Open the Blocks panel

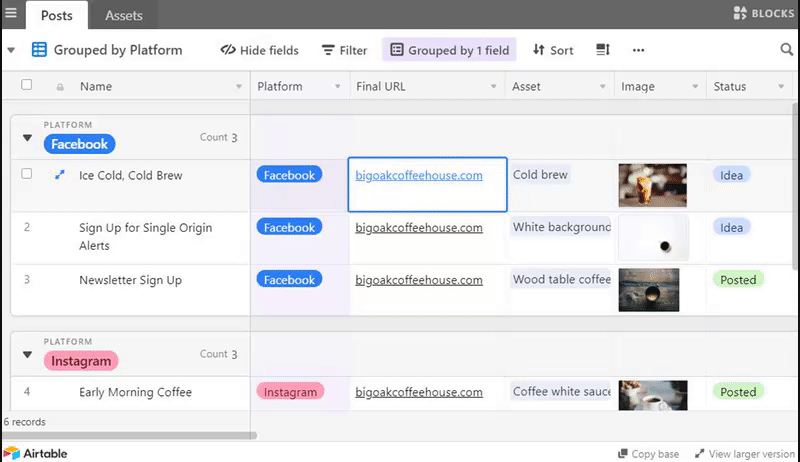[x=763, y=14]
